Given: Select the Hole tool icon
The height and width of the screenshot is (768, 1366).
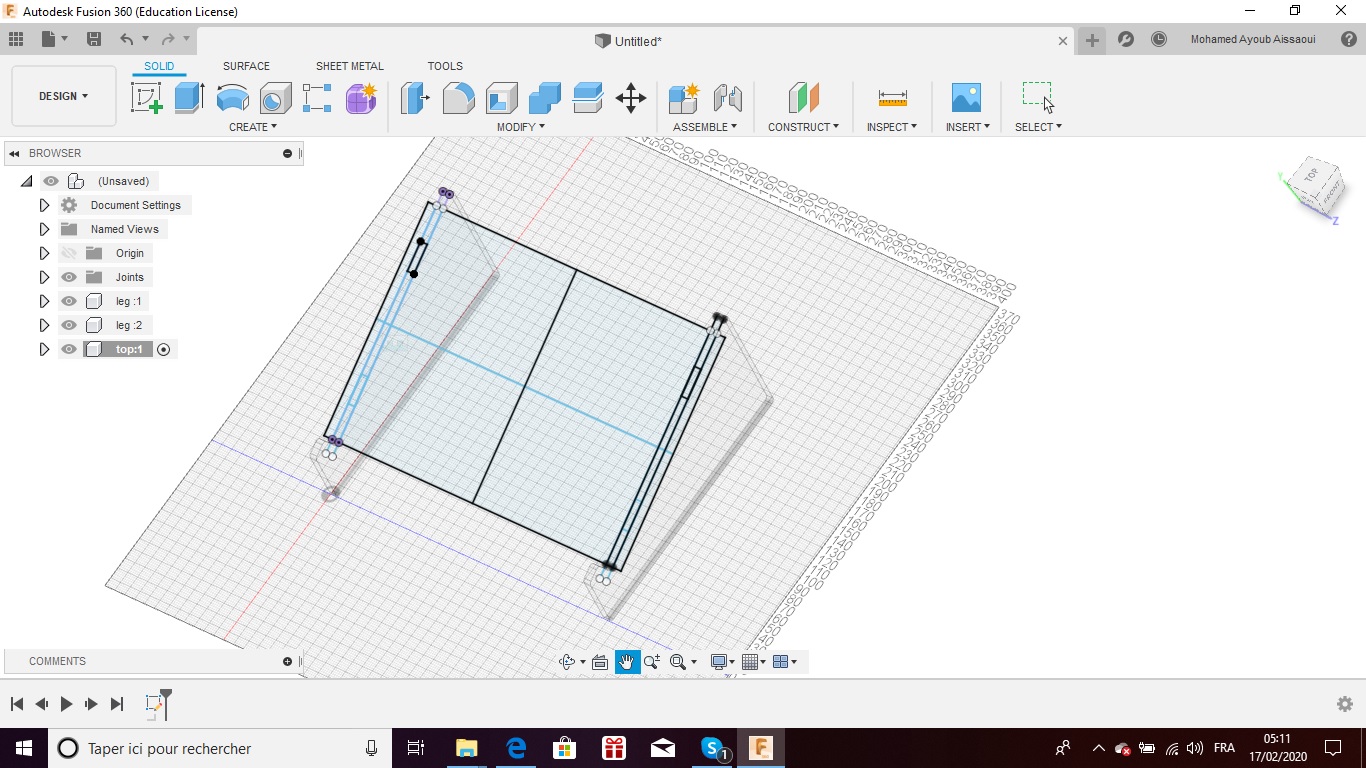Looking at the screenshot, I should coord(275,98).
